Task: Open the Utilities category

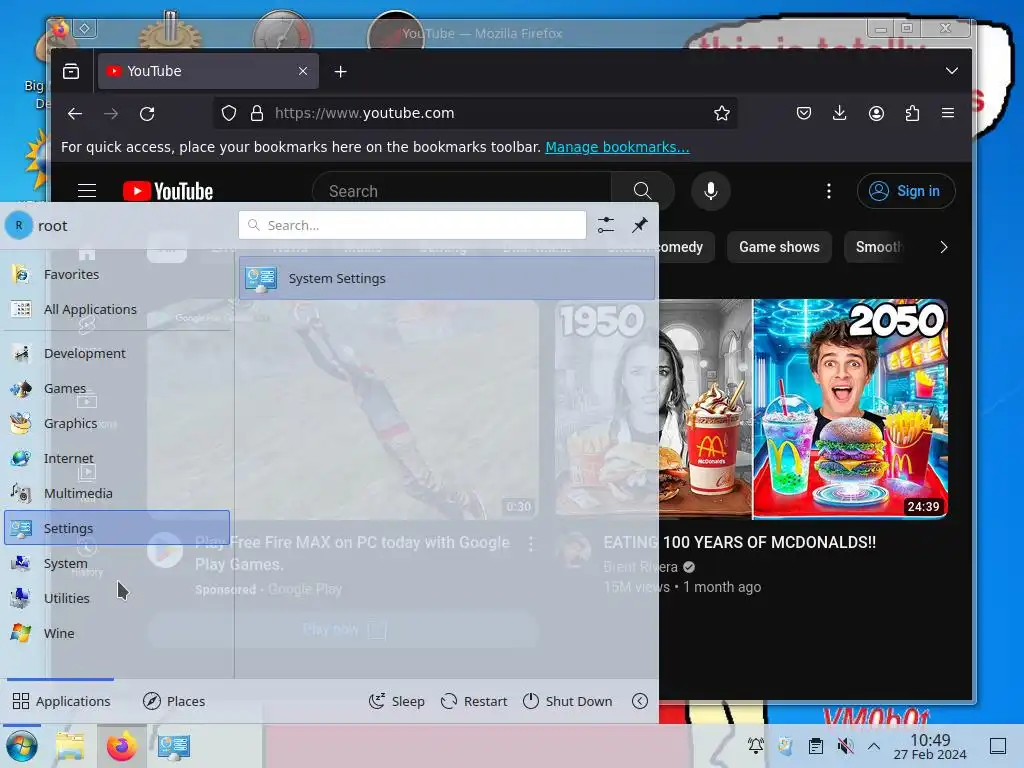Action: 118,598
